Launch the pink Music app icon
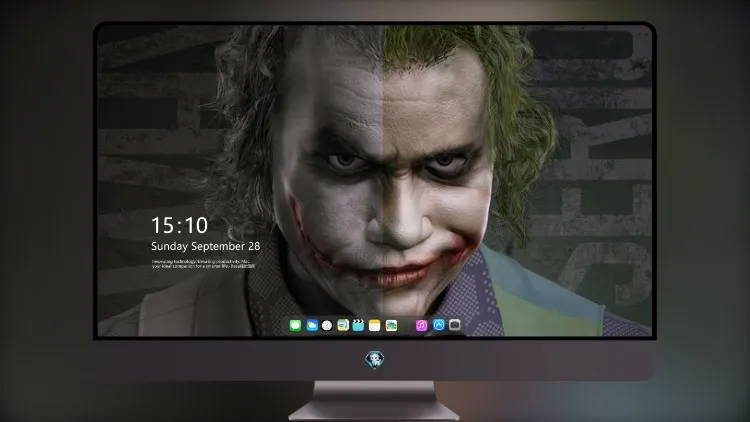 pos(421,325)
